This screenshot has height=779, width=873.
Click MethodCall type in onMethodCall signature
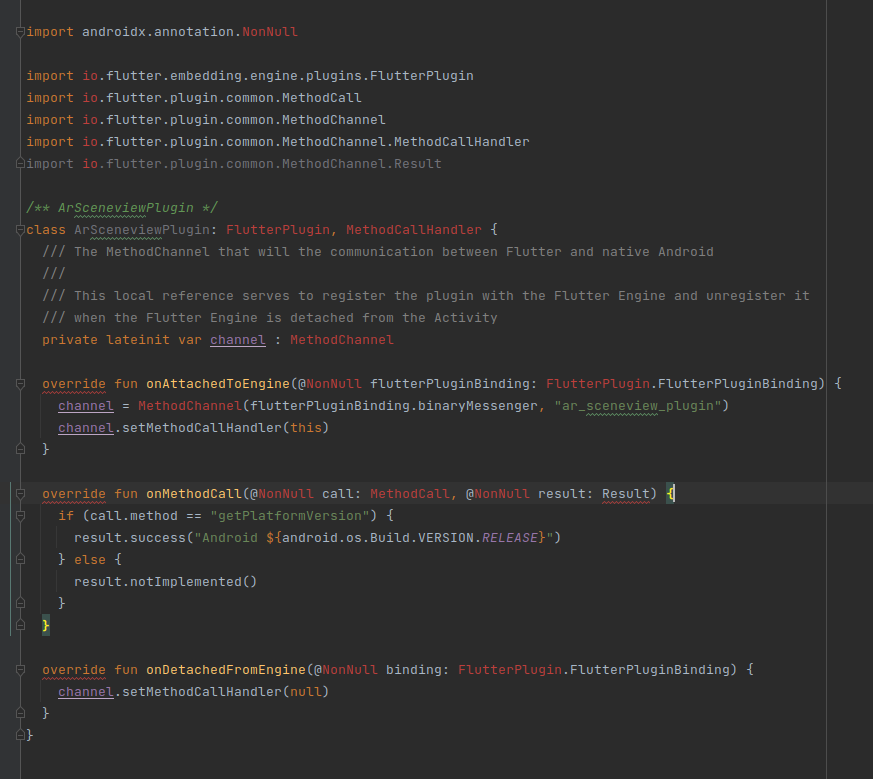[x=410, y=494]
